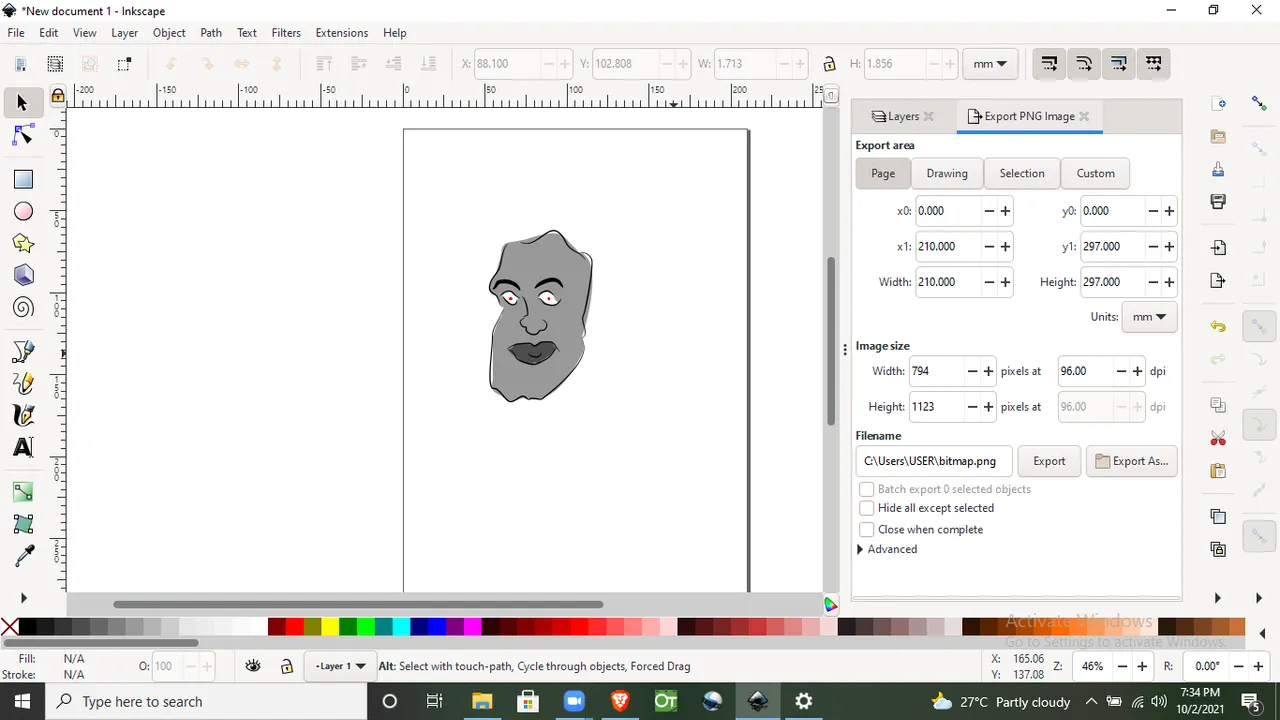Select the Gradient tool
1280x720 pixels.
click(23, 492)
